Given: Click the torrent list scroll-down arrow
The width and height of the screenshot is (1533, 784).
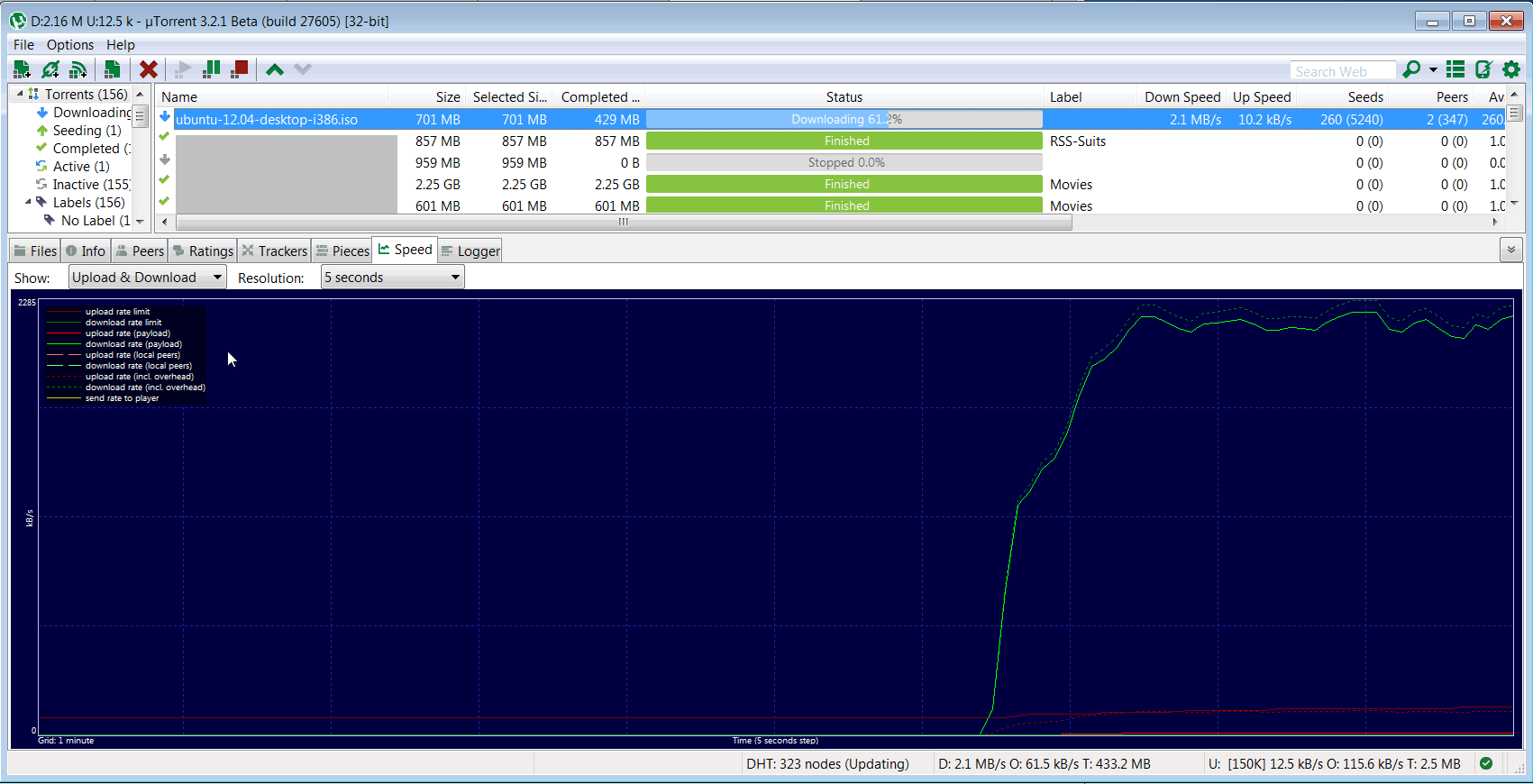Looking at the screenshot, I should point(1514,203).
